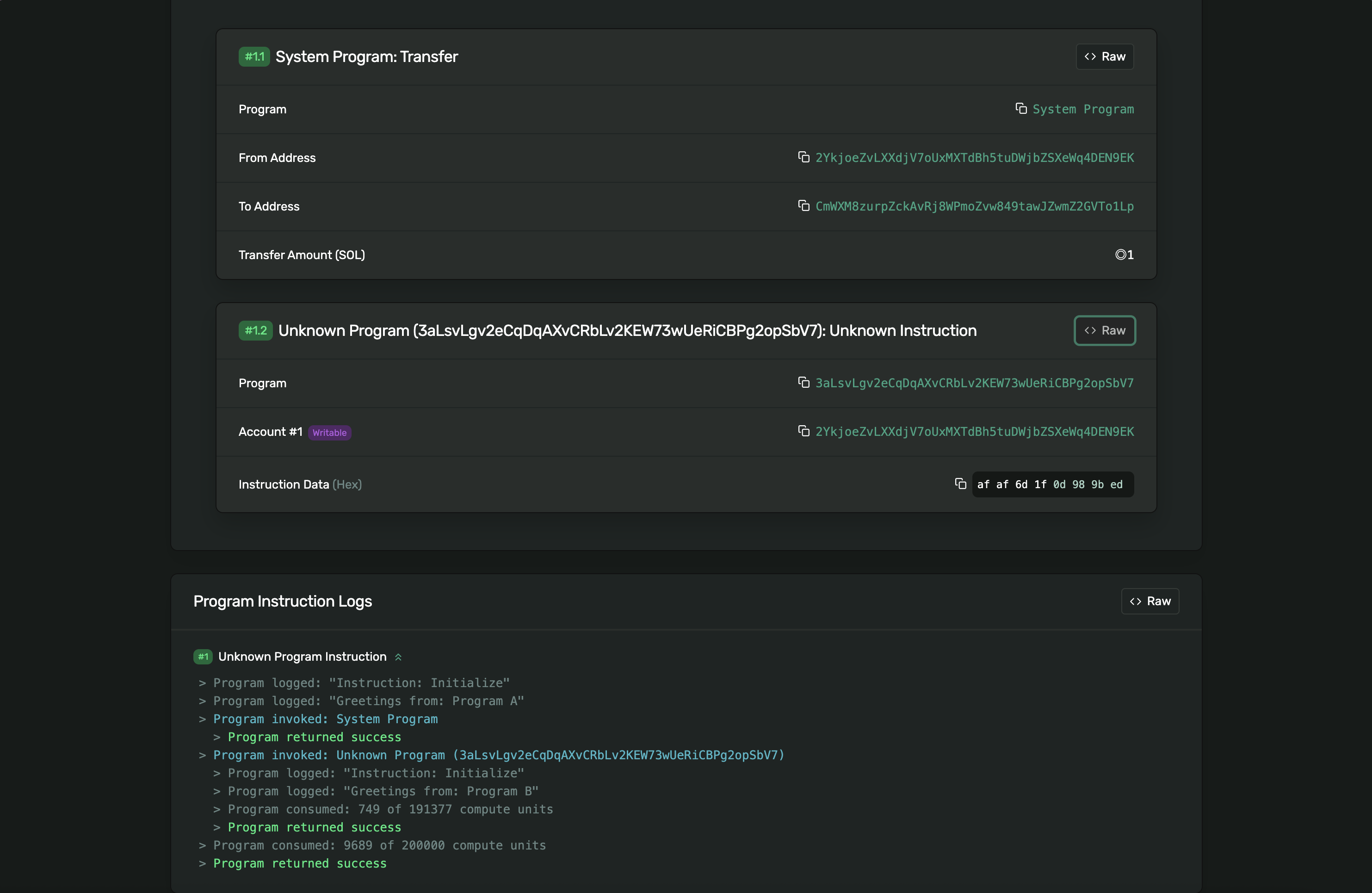Collapse Unknown Program Instruction log chevron
Viewport: 1372px width, 893px height.
(x=398, y=657)
